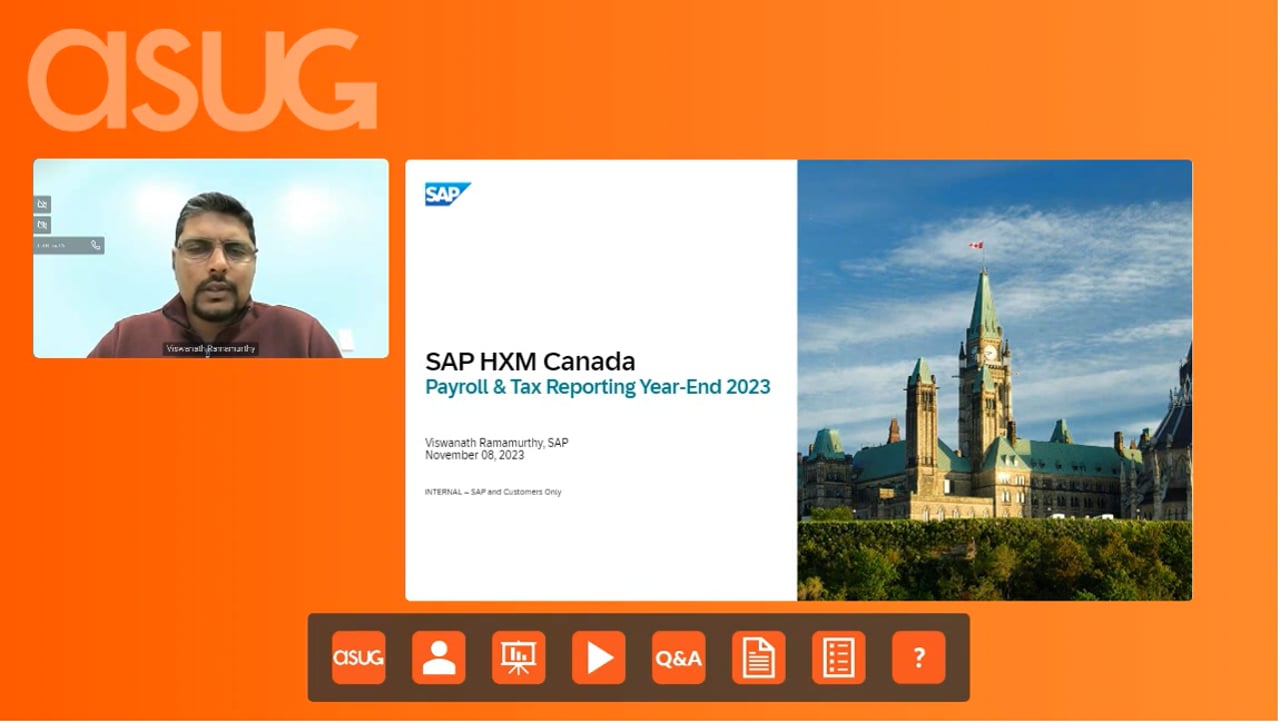Open the document resources icon
The height and width of the screenshot is (723, 1280).
point(758,658)
